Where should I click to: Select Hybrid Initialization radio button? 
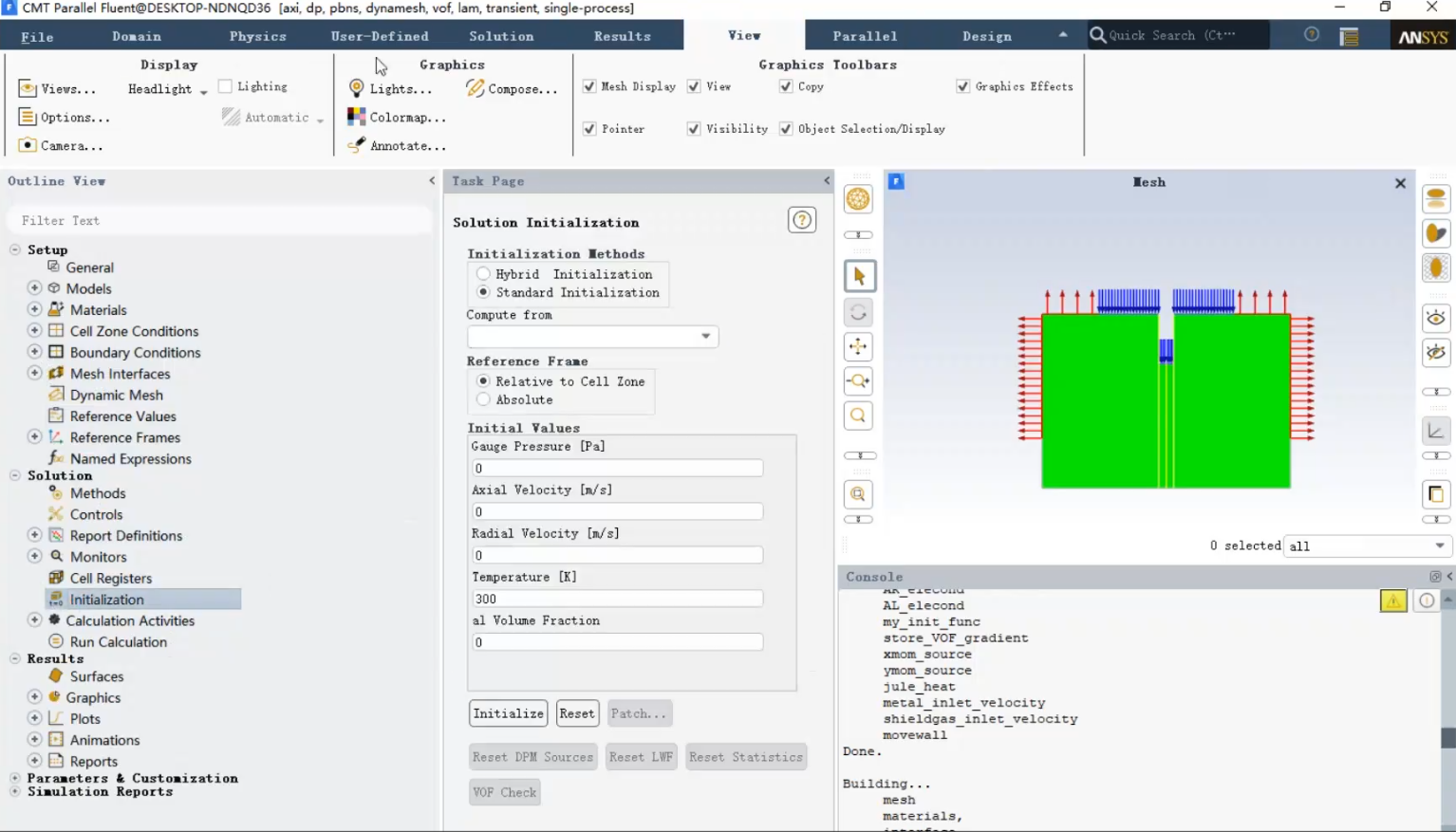coord(483,274)
